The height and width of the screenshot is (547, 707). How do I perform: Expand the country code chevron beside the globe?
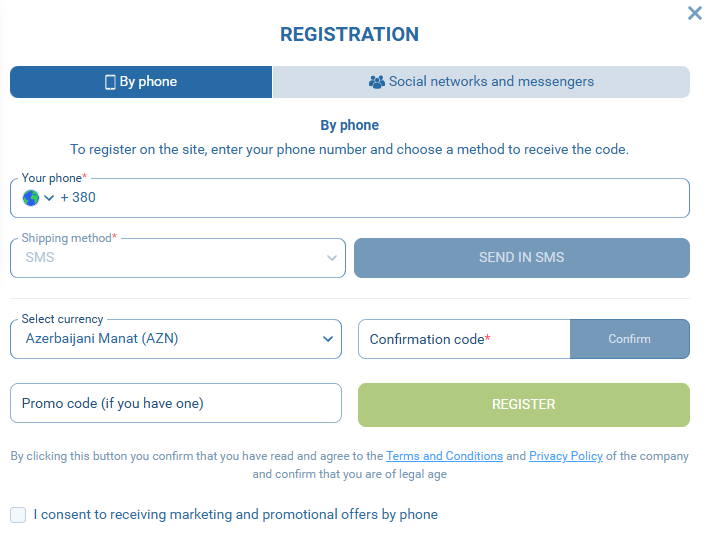point(49,198)
